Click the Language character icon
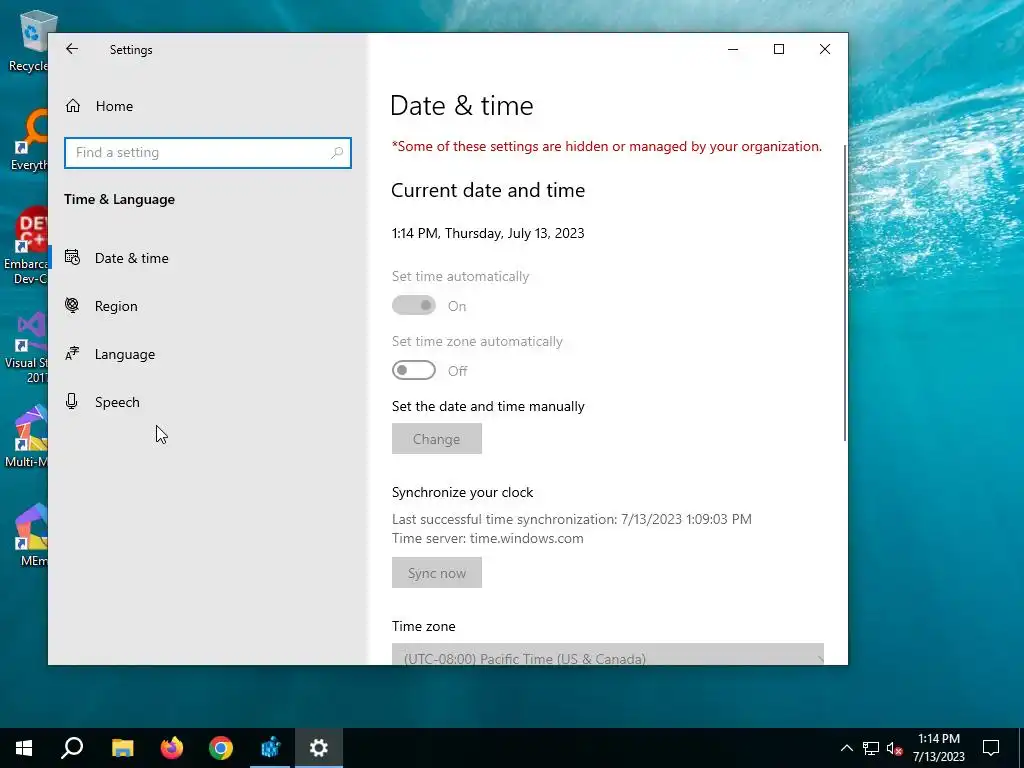 click(x=72, y=353)
